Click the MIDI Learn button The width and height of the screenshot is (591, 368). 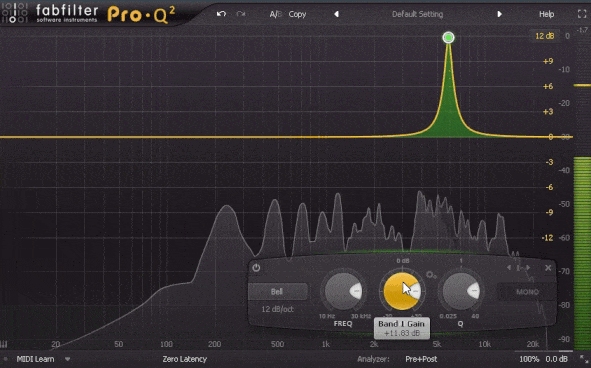coord(35,359)
